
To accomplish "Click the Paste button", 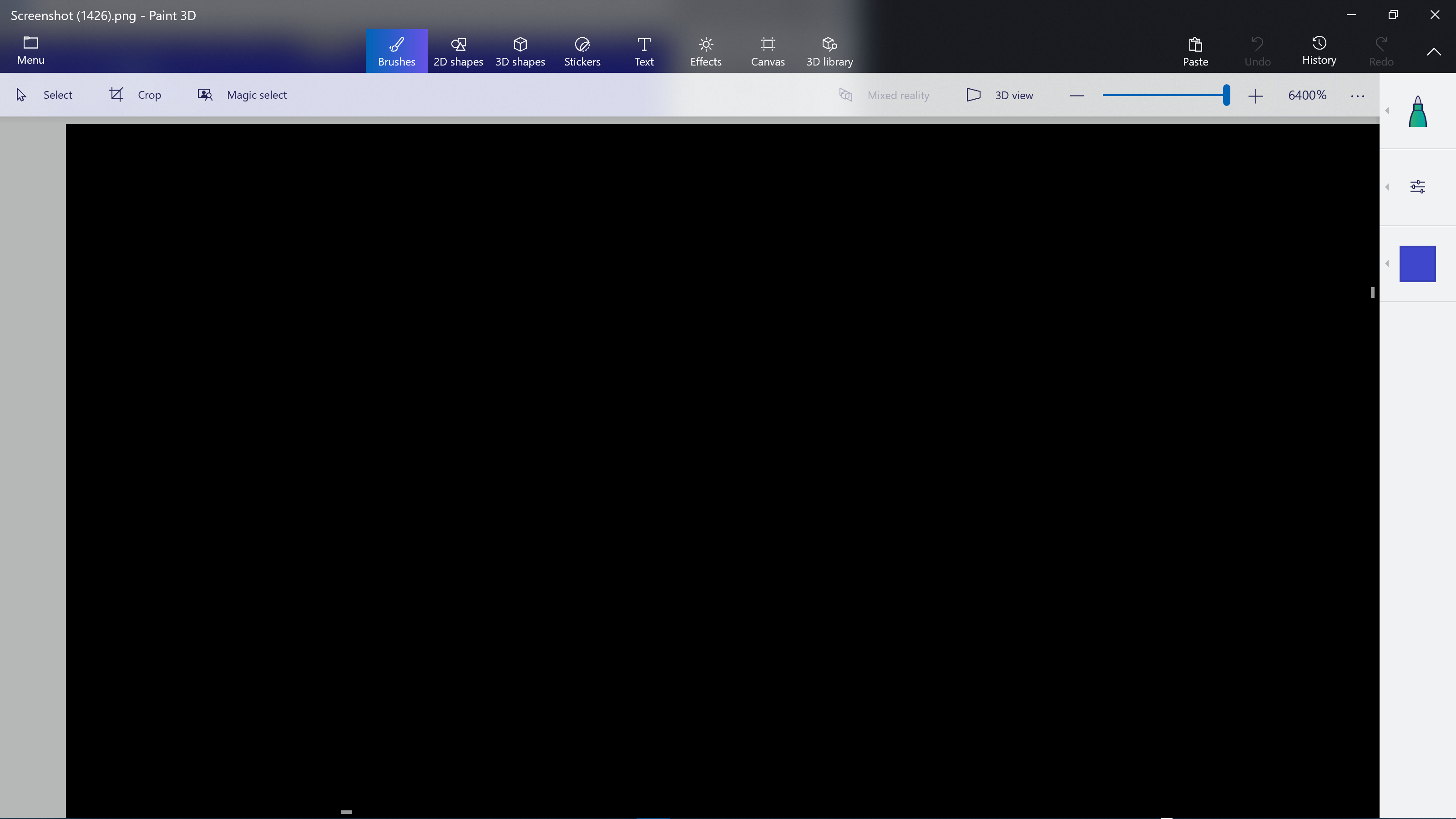I will (1195, 51).
